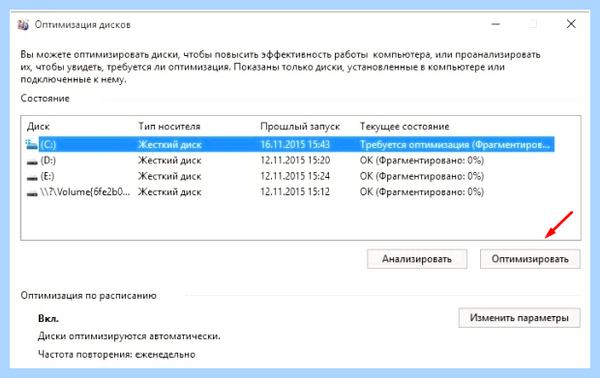Screen dimensions: 600x378
Task: Select the (D:) drive label
Action: click(48, 160)
